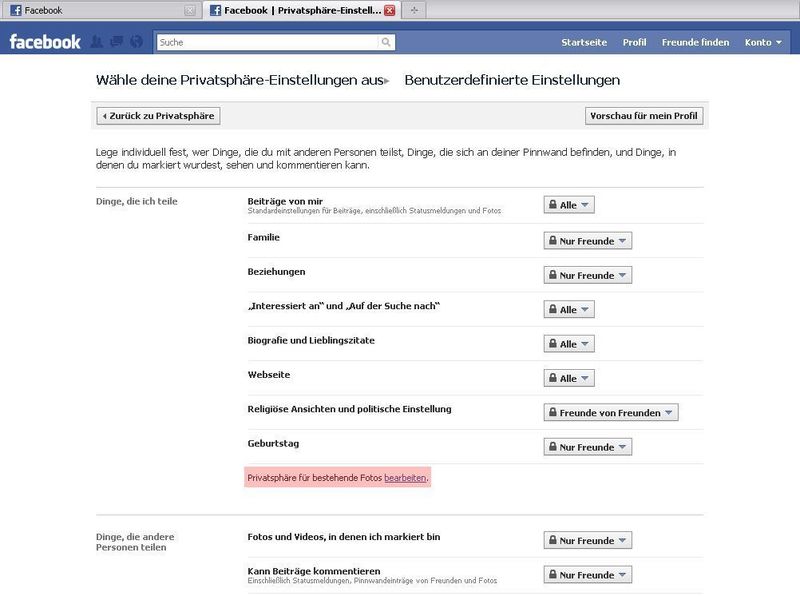Image resolution: width=800 pixels, height=596 pixels.
Task: Open Interessiert an audience dropdown
Action: [x=569, y=310]
